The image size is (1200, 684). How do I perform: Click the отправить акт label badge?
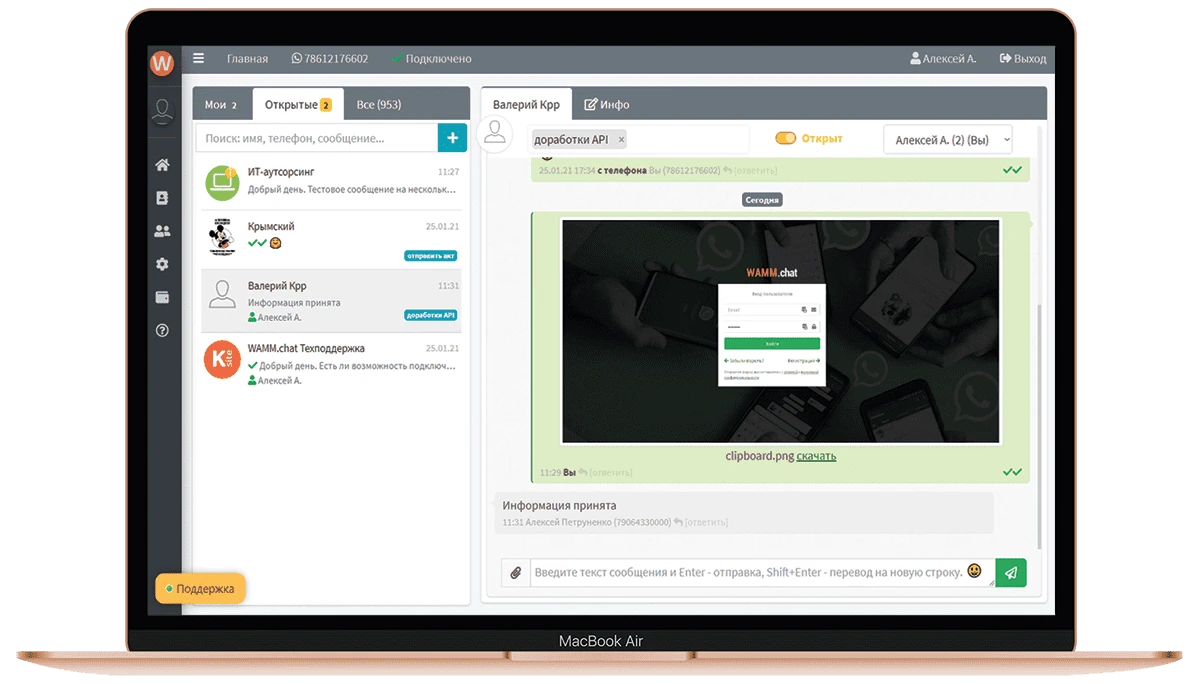(431, 256)
